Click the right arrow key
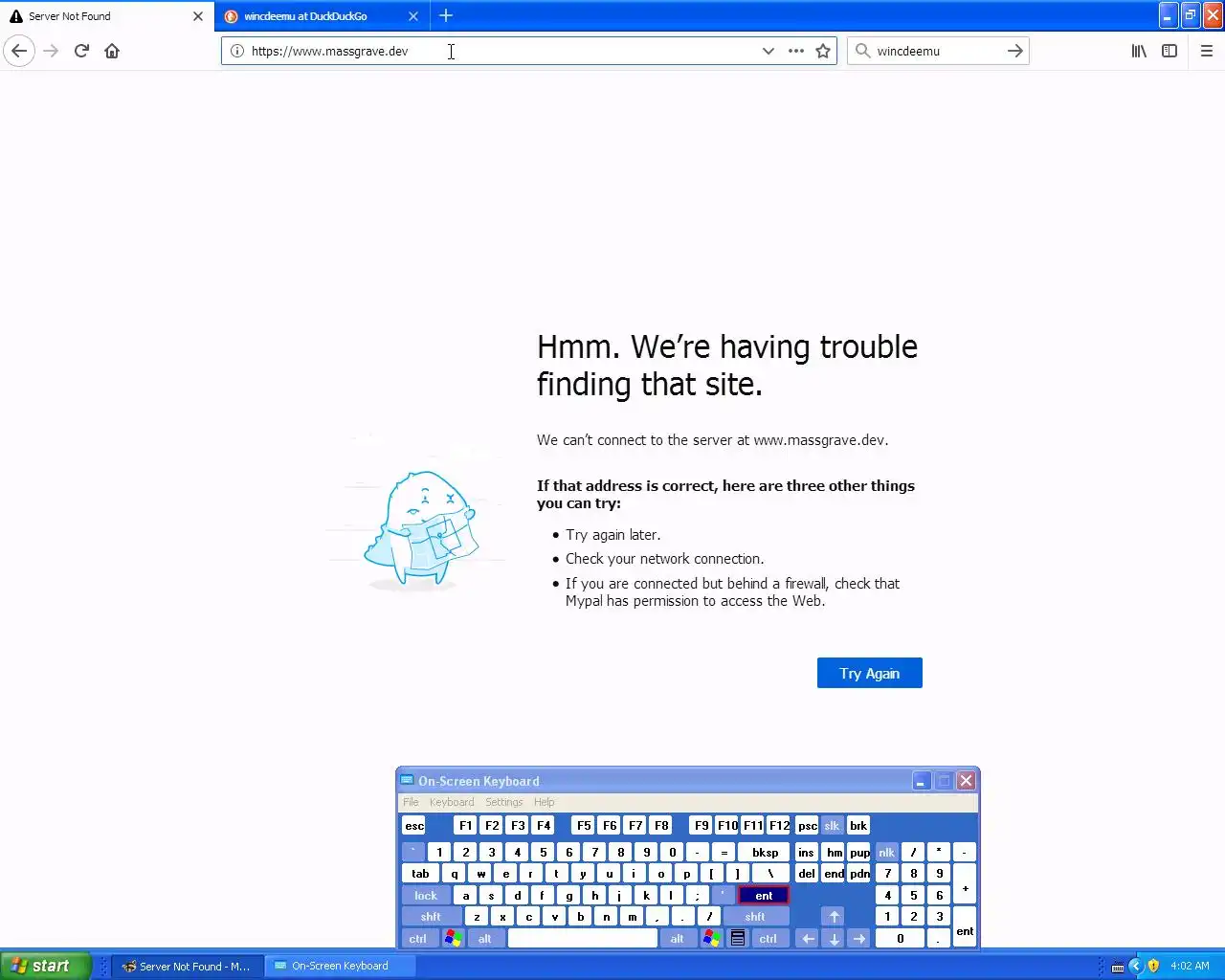This screenshot has height=980, width=1225. click(859, 938)
